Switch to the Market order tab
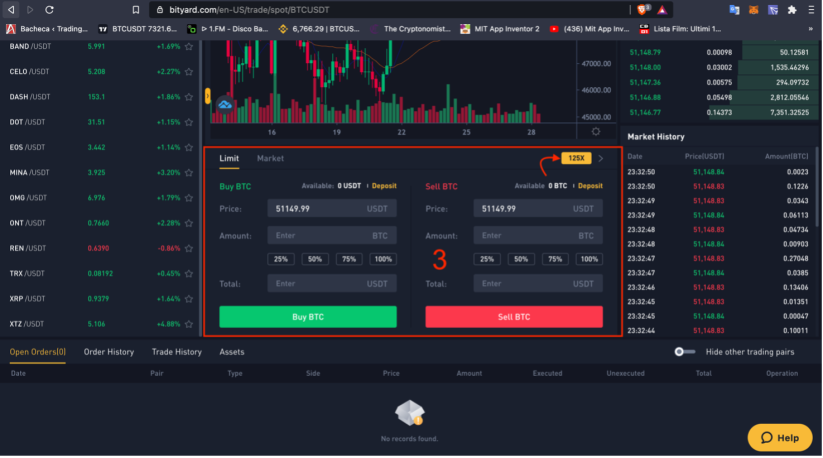 (x=270, y=158)
